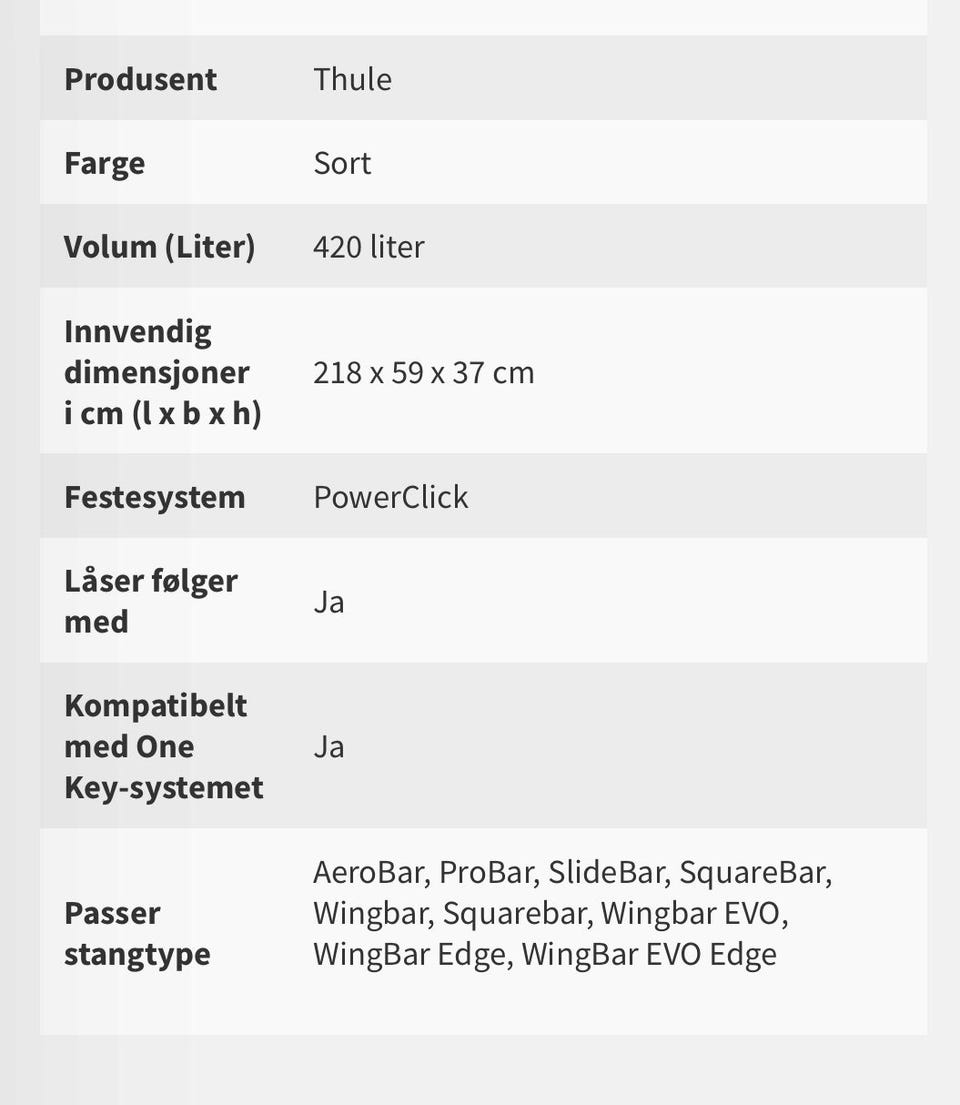Click the Volum (Liter) label
Viewport: 960px width, 1105px height.
(159, 246)
